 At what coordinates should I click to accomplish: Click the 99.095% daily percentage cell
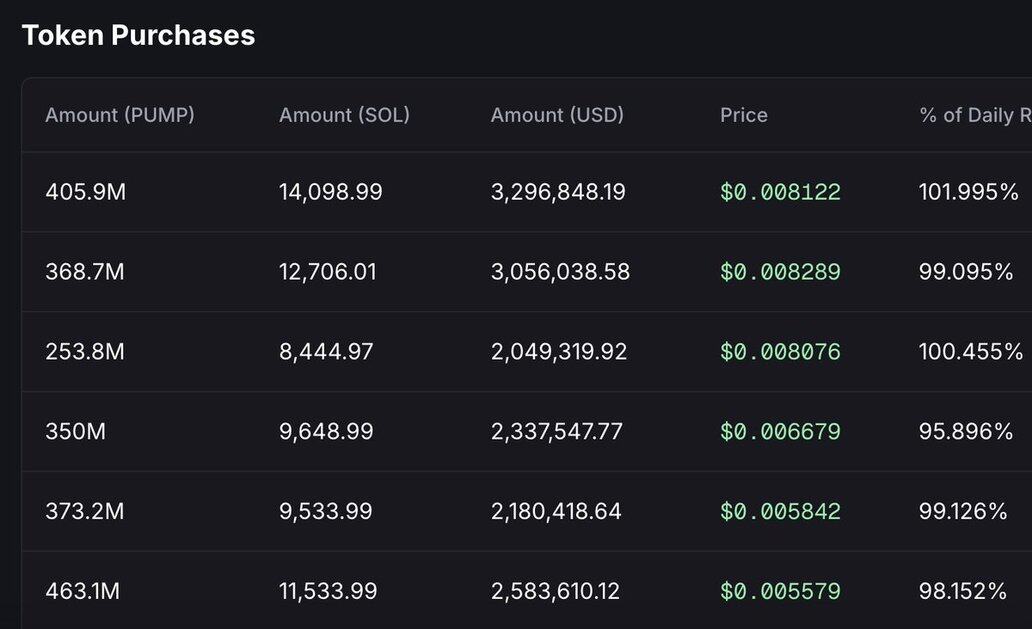(966, 272)
